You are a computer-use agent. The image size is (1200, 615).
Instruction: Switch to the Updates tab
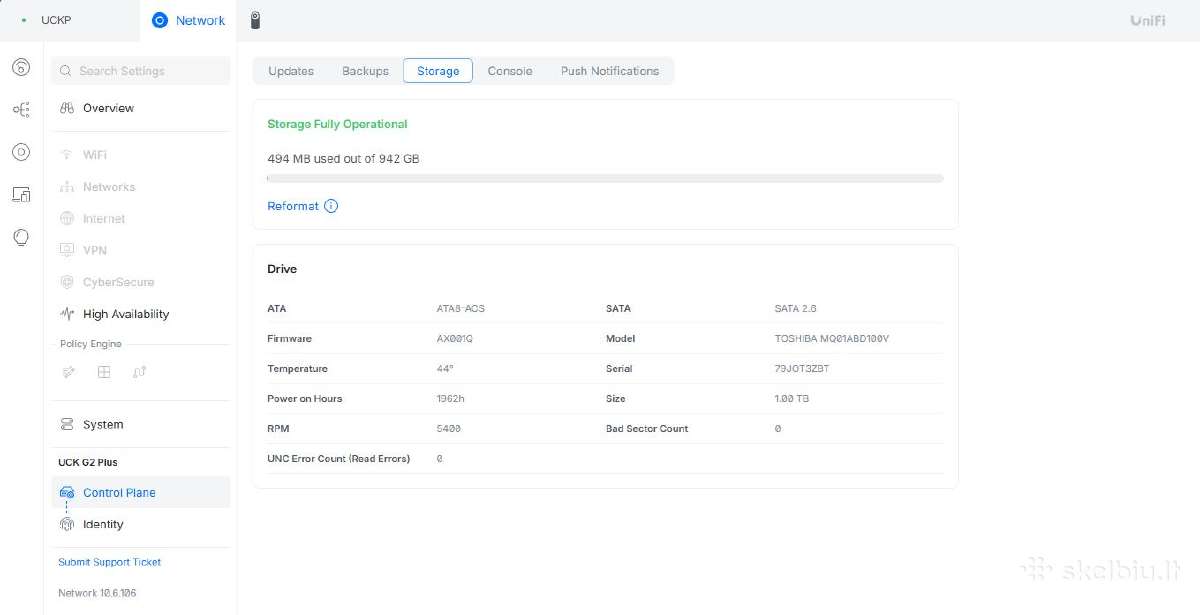[291, 71]
